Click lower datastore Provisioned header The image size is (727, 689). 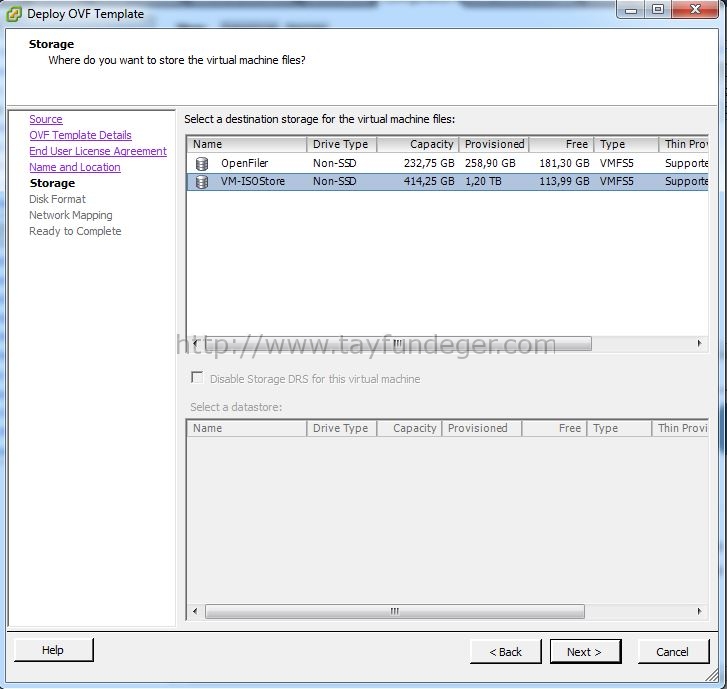pos(482,428)
